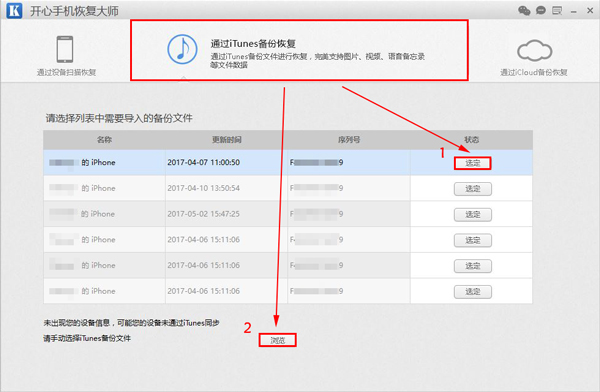
Task: Switch to 通过设备扫描恢复 tab
Action: point(67,55)
